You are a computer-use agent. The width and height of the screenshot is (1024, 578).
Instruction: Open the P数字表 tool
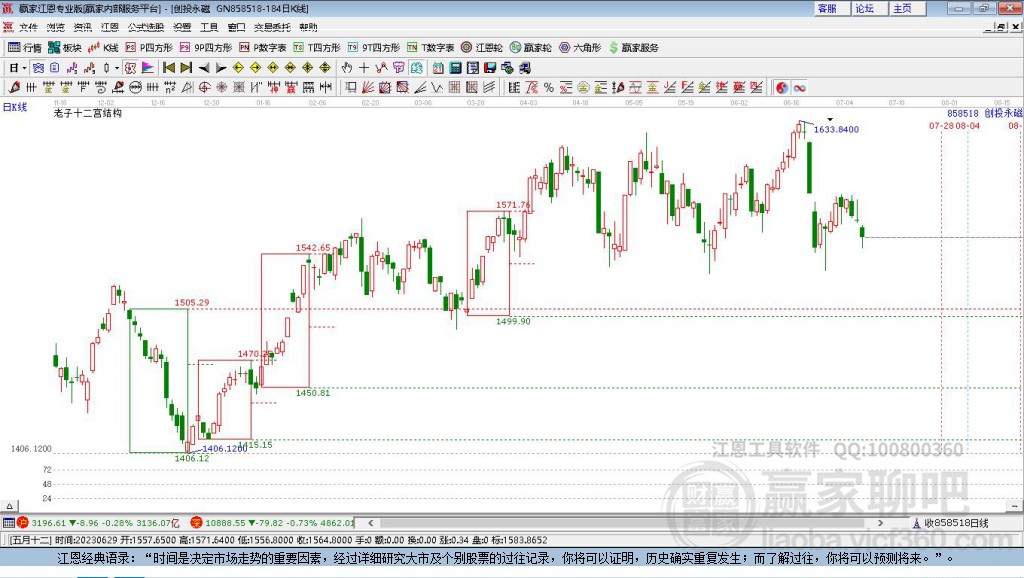[263, 48]
